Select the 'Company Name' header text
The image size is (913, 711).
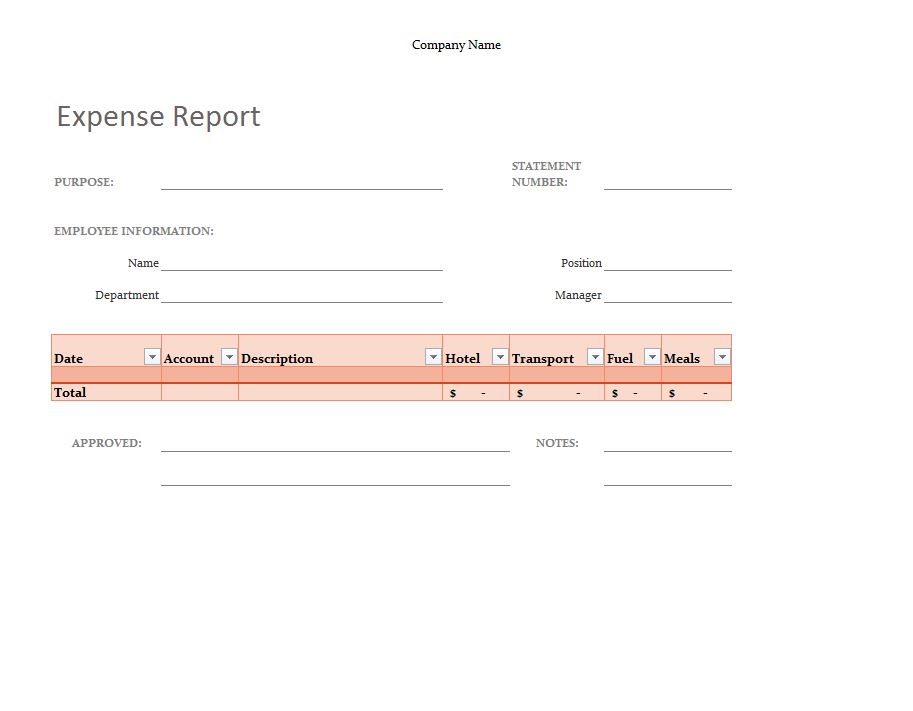click(456, 45)
